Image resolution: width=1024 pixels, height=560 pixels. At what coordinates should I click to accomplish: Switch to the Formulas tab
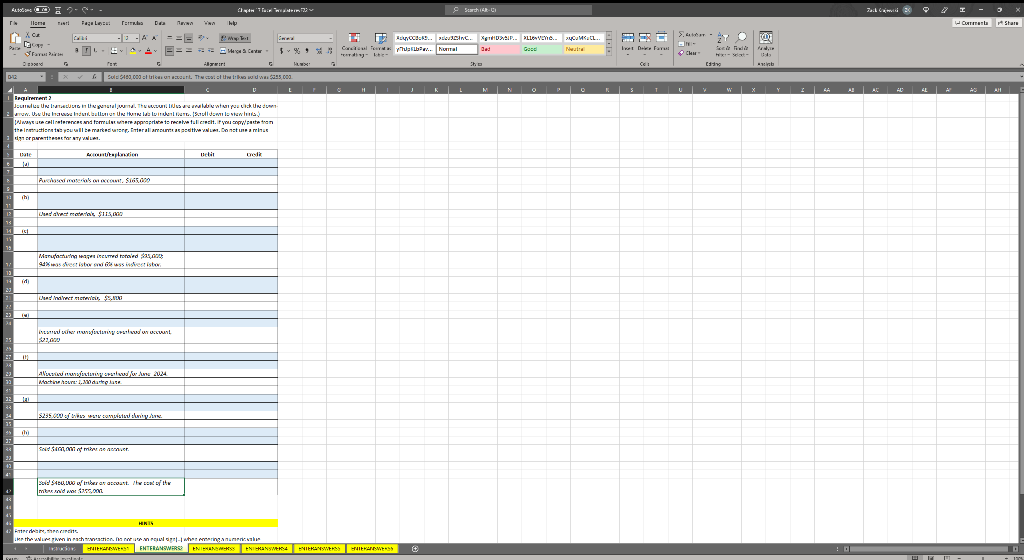click(x=132, y=23)
